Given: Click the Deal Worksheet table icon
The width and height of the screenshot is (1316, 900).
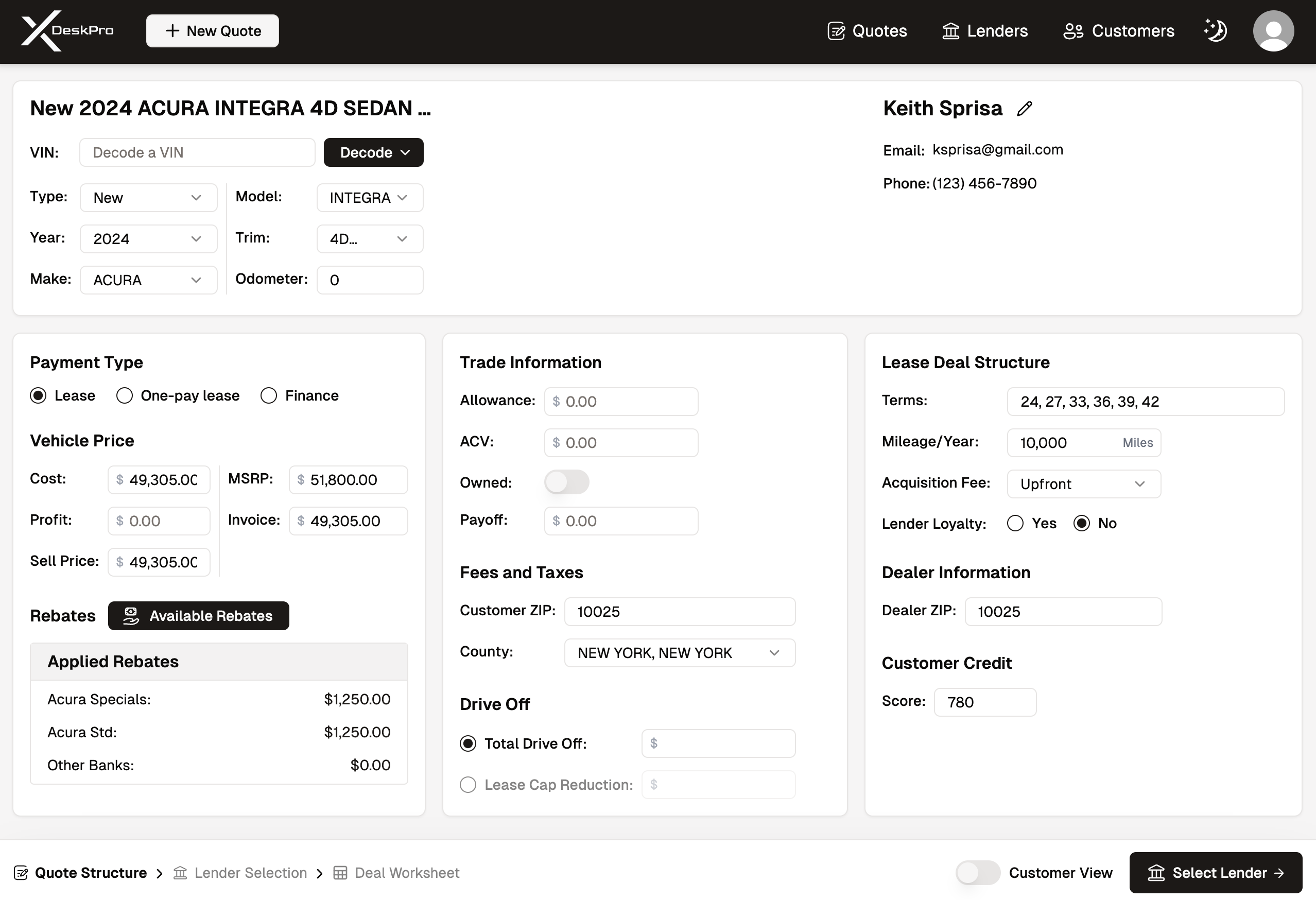Looking at the screenshot, I should coord(340,873).
